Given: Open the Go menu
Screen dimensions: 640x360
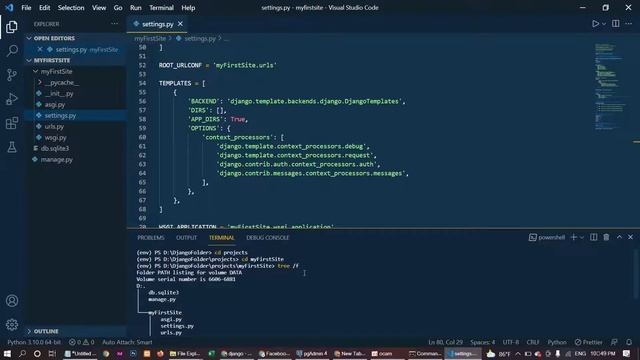Looking at the screenshot, I should click(x=118, y=8).
